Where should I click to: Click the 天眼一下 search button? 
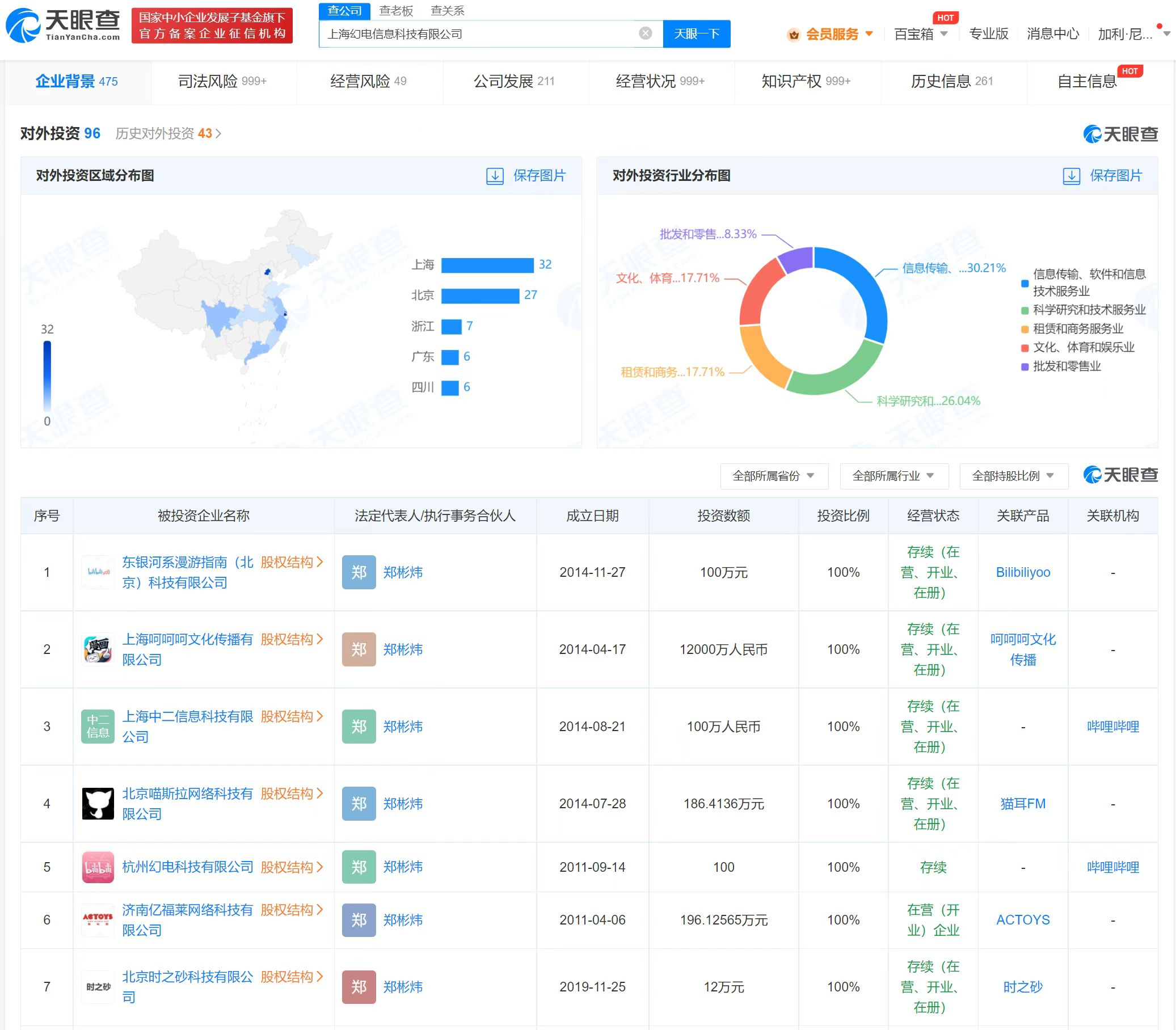[697, 34]
